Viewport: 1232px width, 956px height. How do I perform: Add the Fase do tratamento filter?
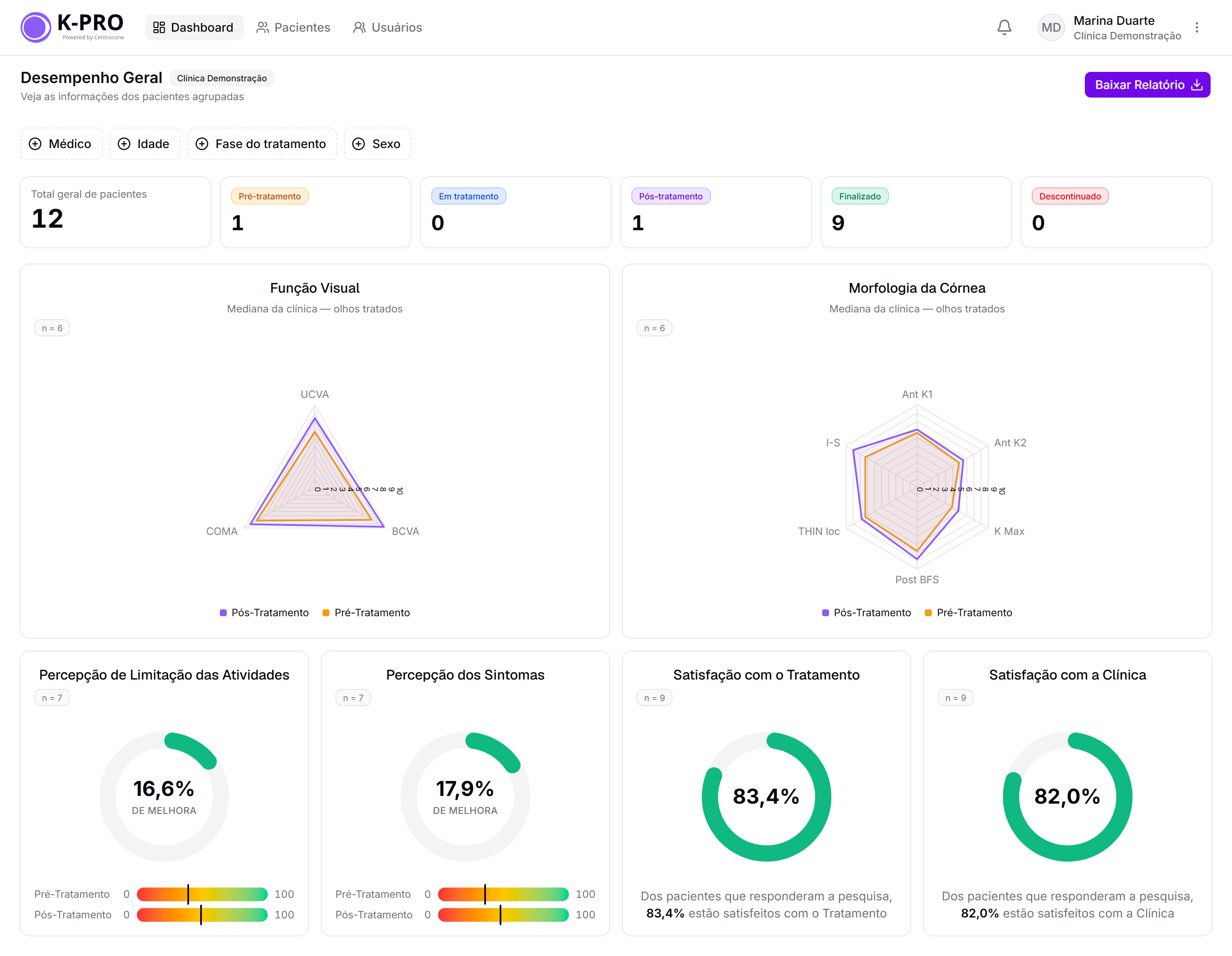(262, 144)
